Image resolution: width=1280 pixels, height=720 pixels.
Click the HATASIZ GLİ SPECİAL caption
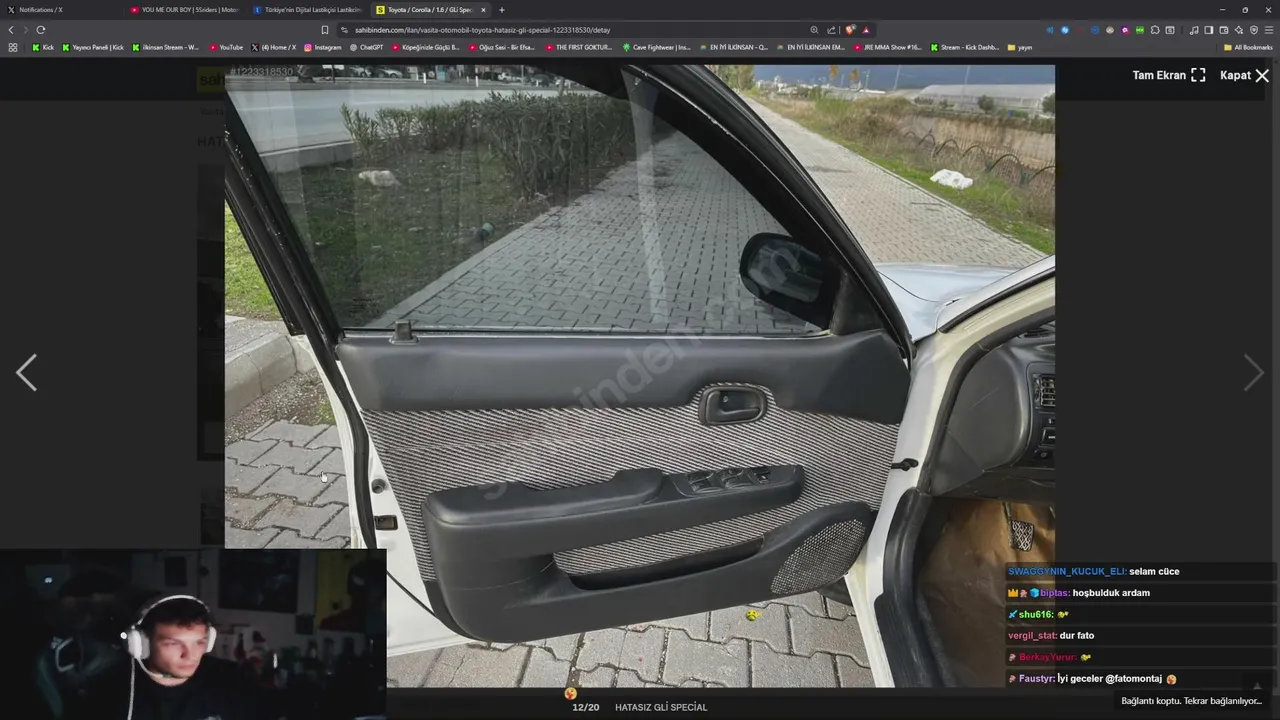[661, 707]
